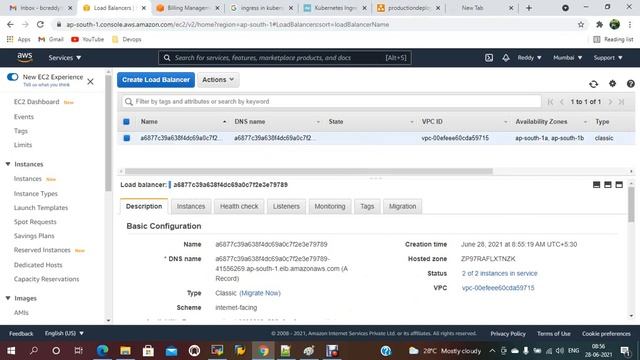The height and width of the screenshot is (360, 640).
Task: Select split details pane layout icon
Action: point(608,185)
